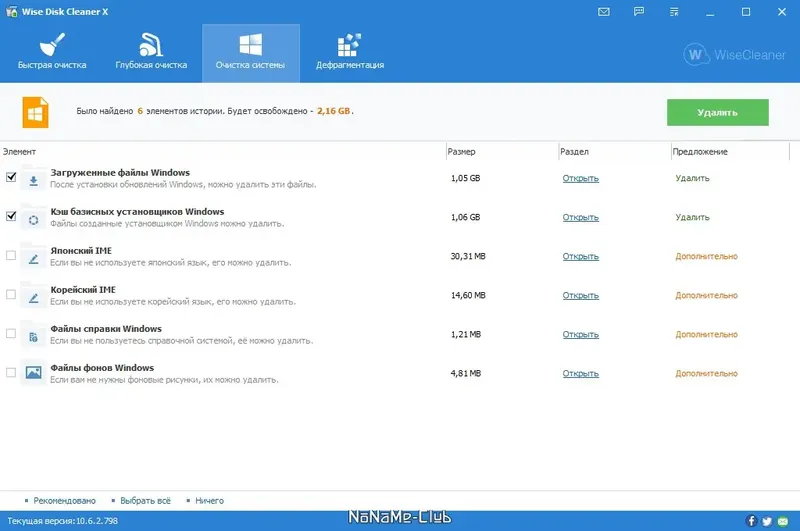
Task: Click Удалить suggestion for Кэш базисных установщиков
Action: pos(692,217)
